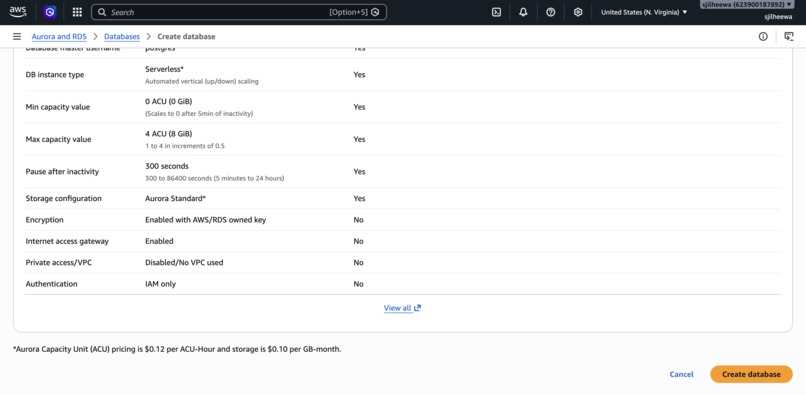The image size is (806, 395).
Task: Click the Create database button
Action: point(751,374)
